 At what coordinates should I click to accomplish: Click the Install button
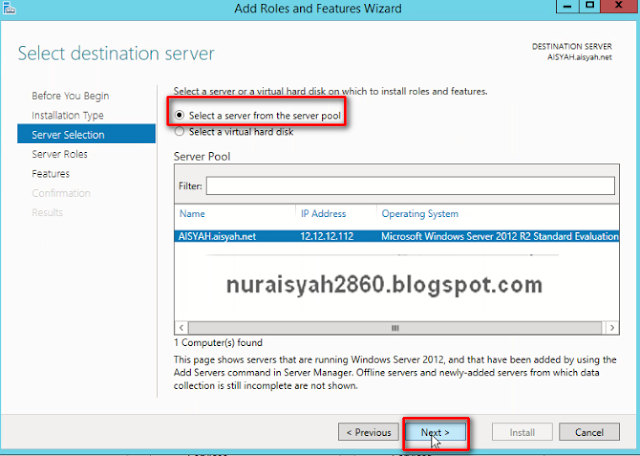(x=522, y=432)
